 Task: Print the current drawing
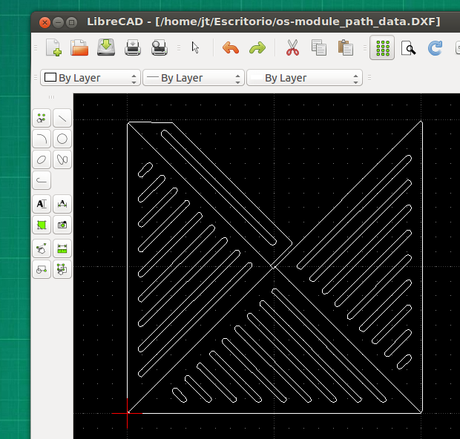click(x=133, y=47)
